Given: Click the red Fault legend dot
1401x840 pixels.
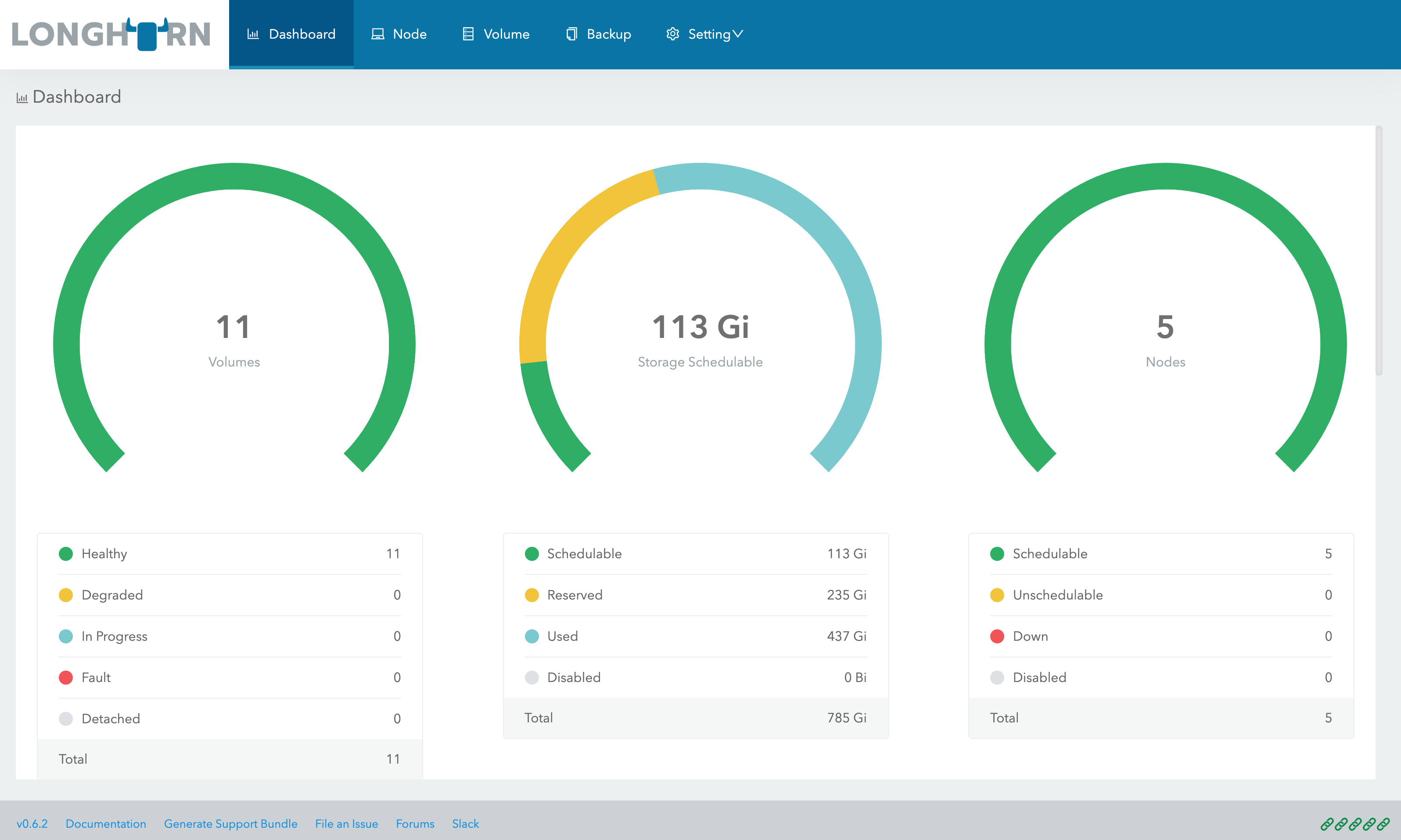Looking at the screenshot, I should (66, 678).
